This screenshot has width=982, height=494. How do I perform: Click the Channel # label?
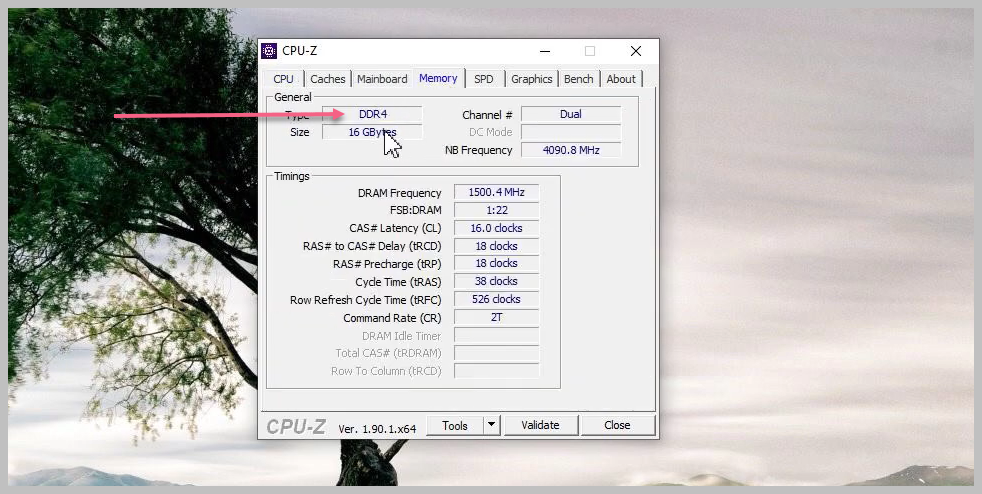[x=487, y=115]
